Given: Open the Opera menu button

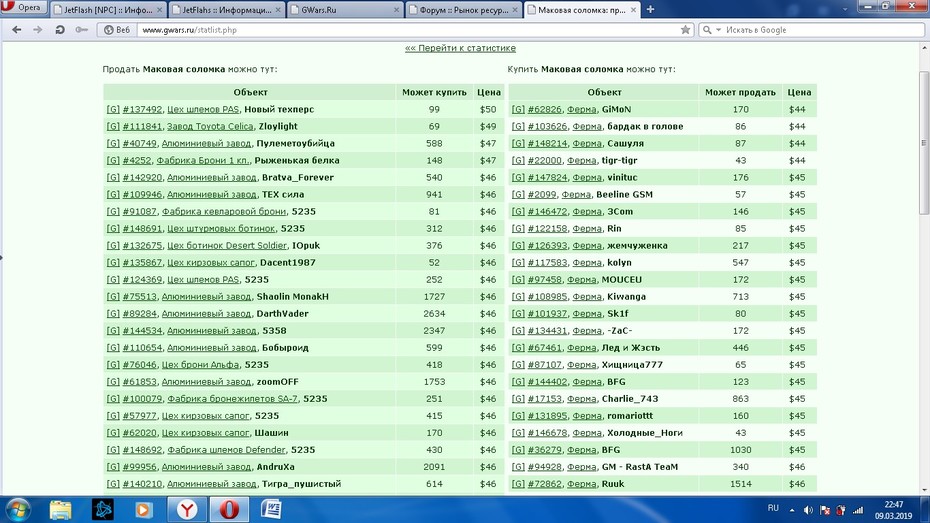Looking at the screenshot, I should pyautogui.click(x=23, y=8).
